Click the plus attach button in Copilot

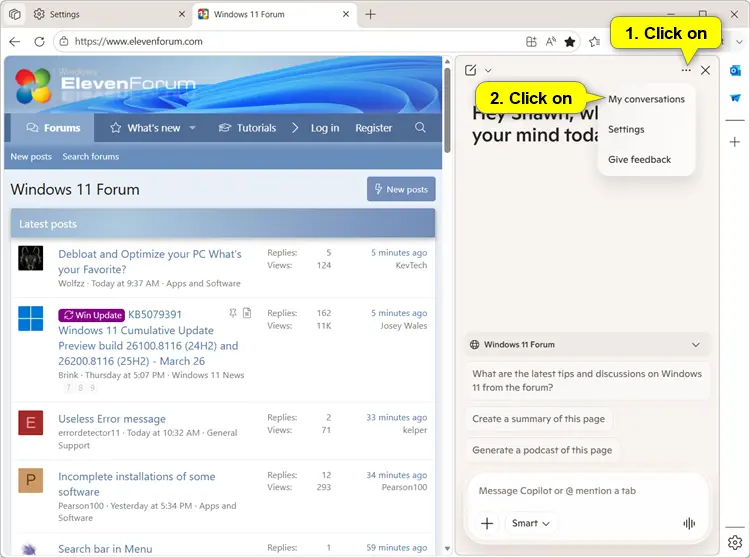pos(487,524)
